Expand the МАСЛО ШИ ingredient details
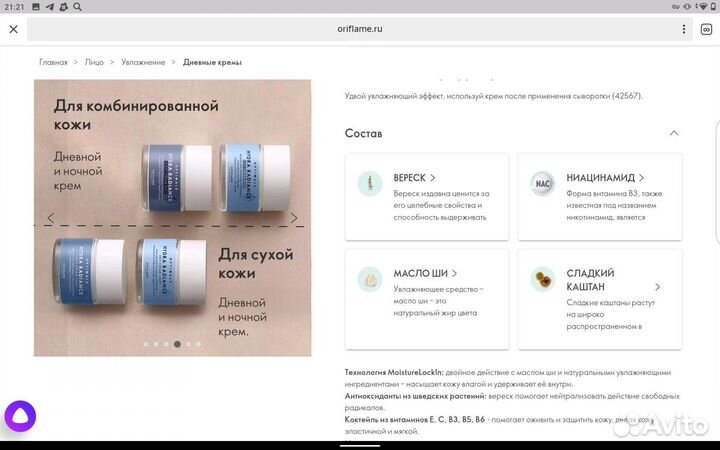This screenshot has height=450, width=720. pyautogui.click(x=425, y=273)
